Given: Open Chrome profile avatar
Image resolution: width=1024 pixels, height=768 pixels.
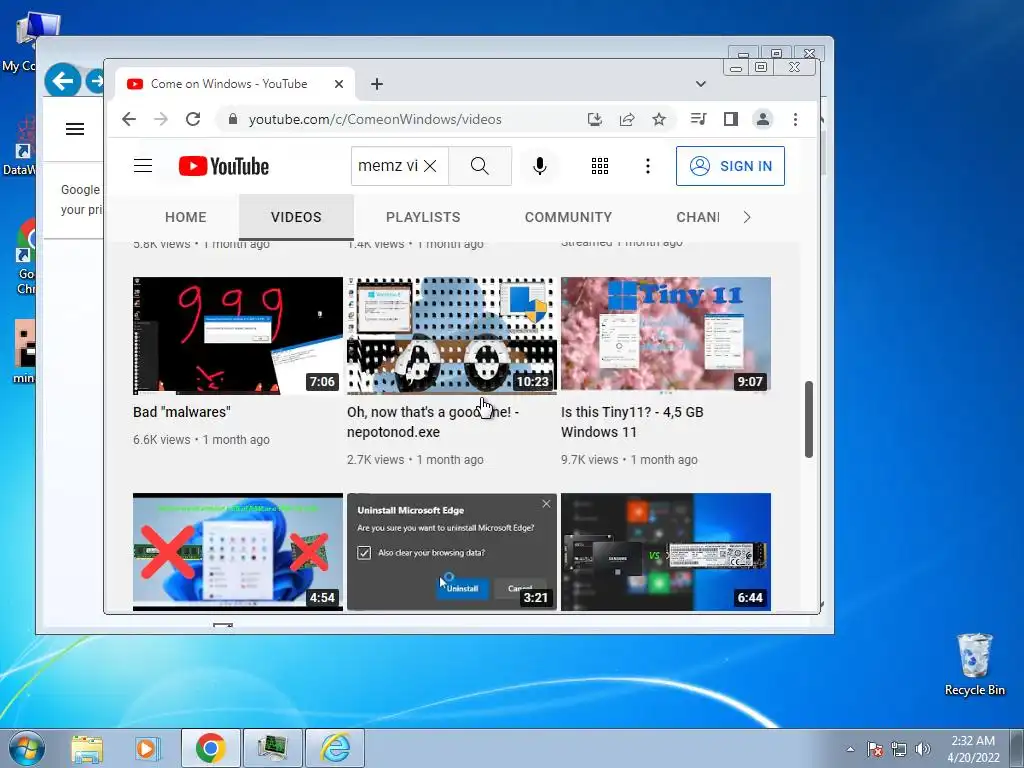Looking at the screenshot, I should tap(763, 119).
